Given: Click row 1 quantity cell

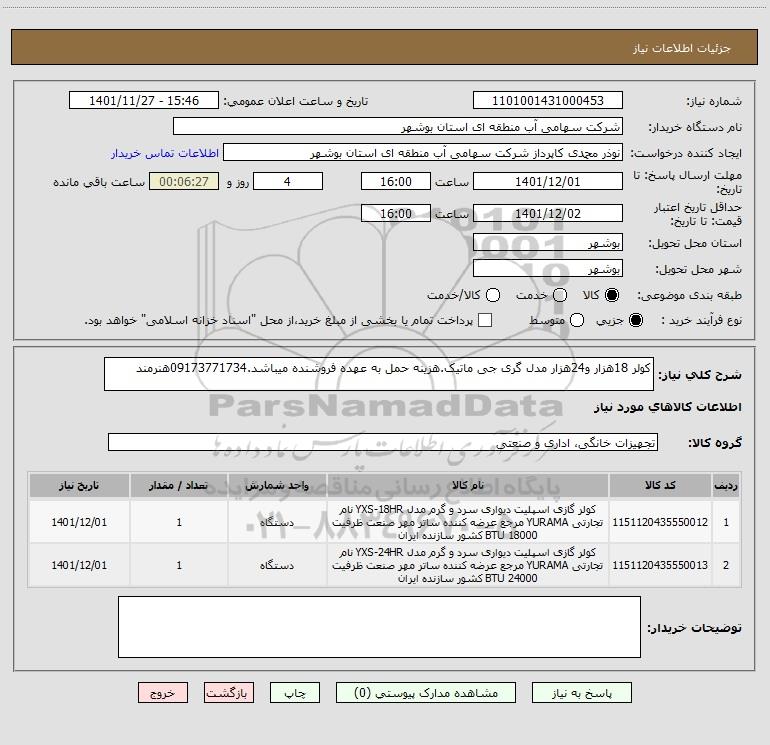Looking at the screenshot, I should coord(179,522).
